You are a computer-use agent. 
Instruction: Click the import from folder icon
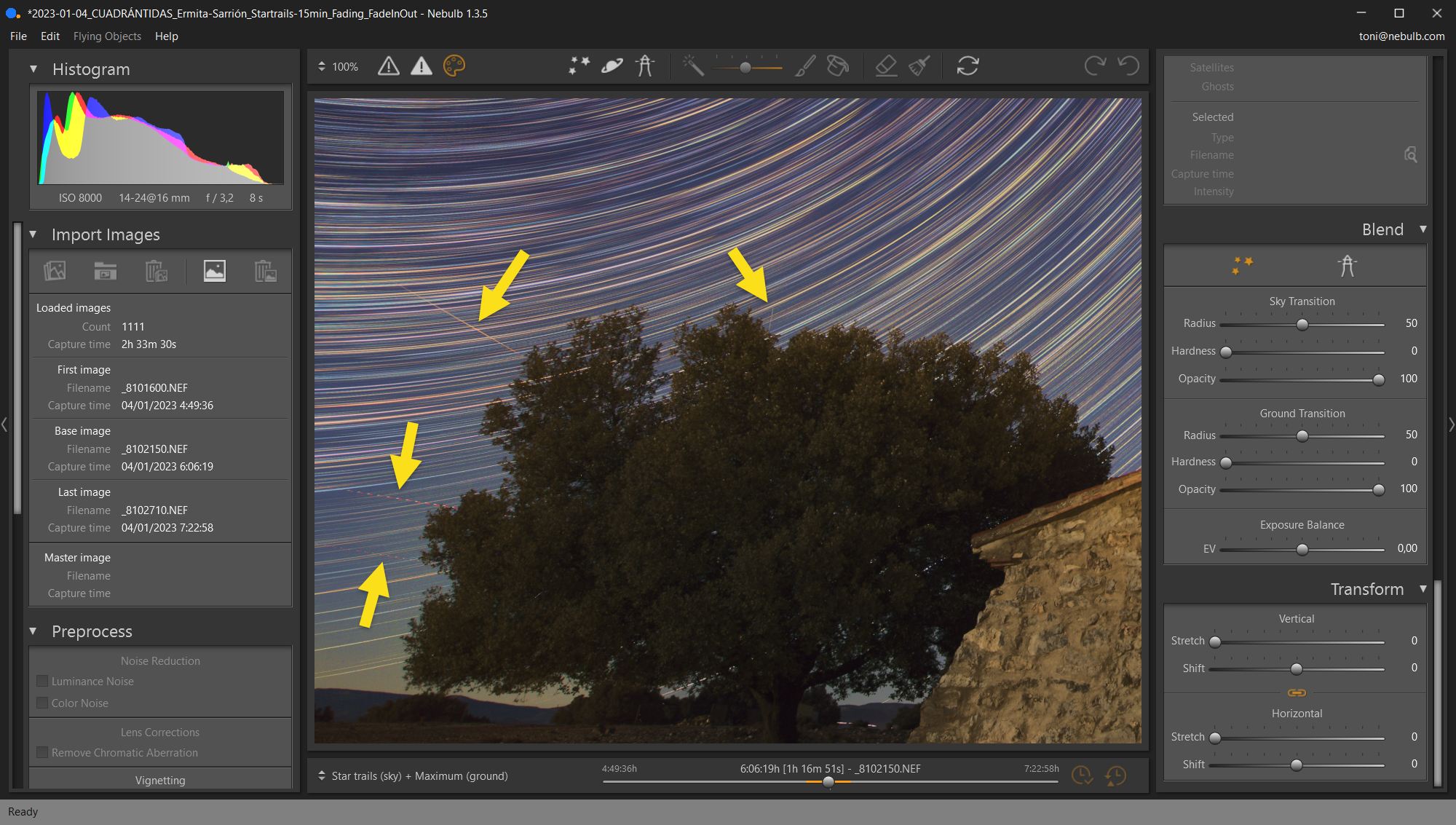[106, 271]
